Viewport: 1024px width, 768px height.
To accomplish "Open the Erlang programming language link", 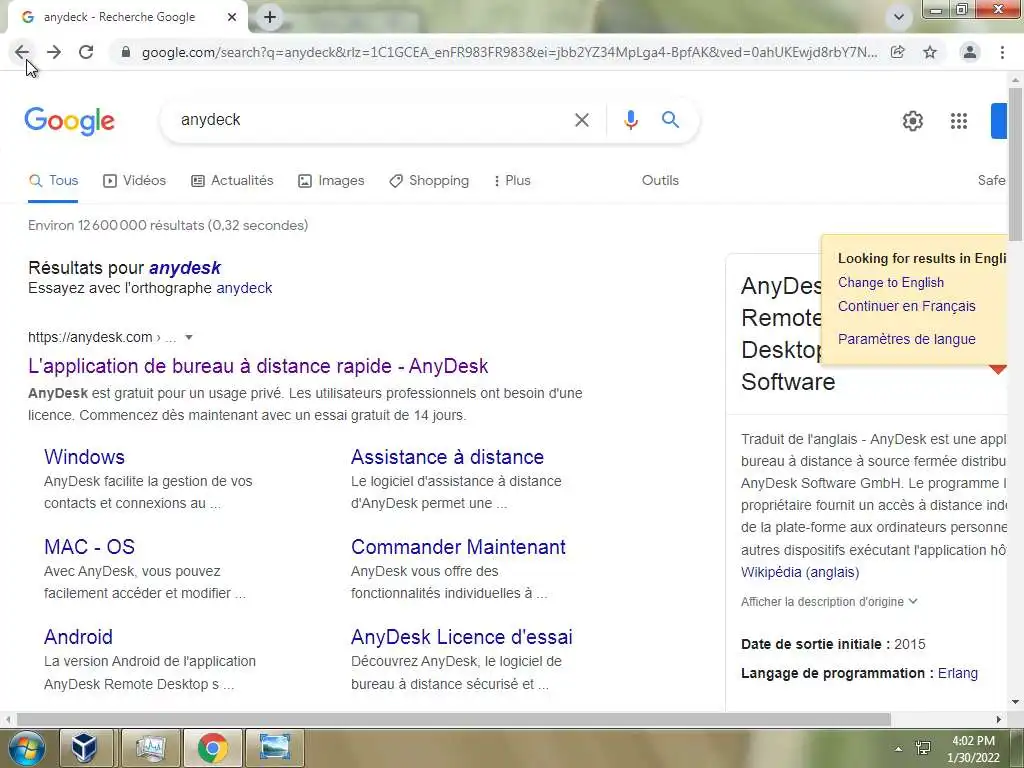I will pyautogui.click(x=958, y=673).
